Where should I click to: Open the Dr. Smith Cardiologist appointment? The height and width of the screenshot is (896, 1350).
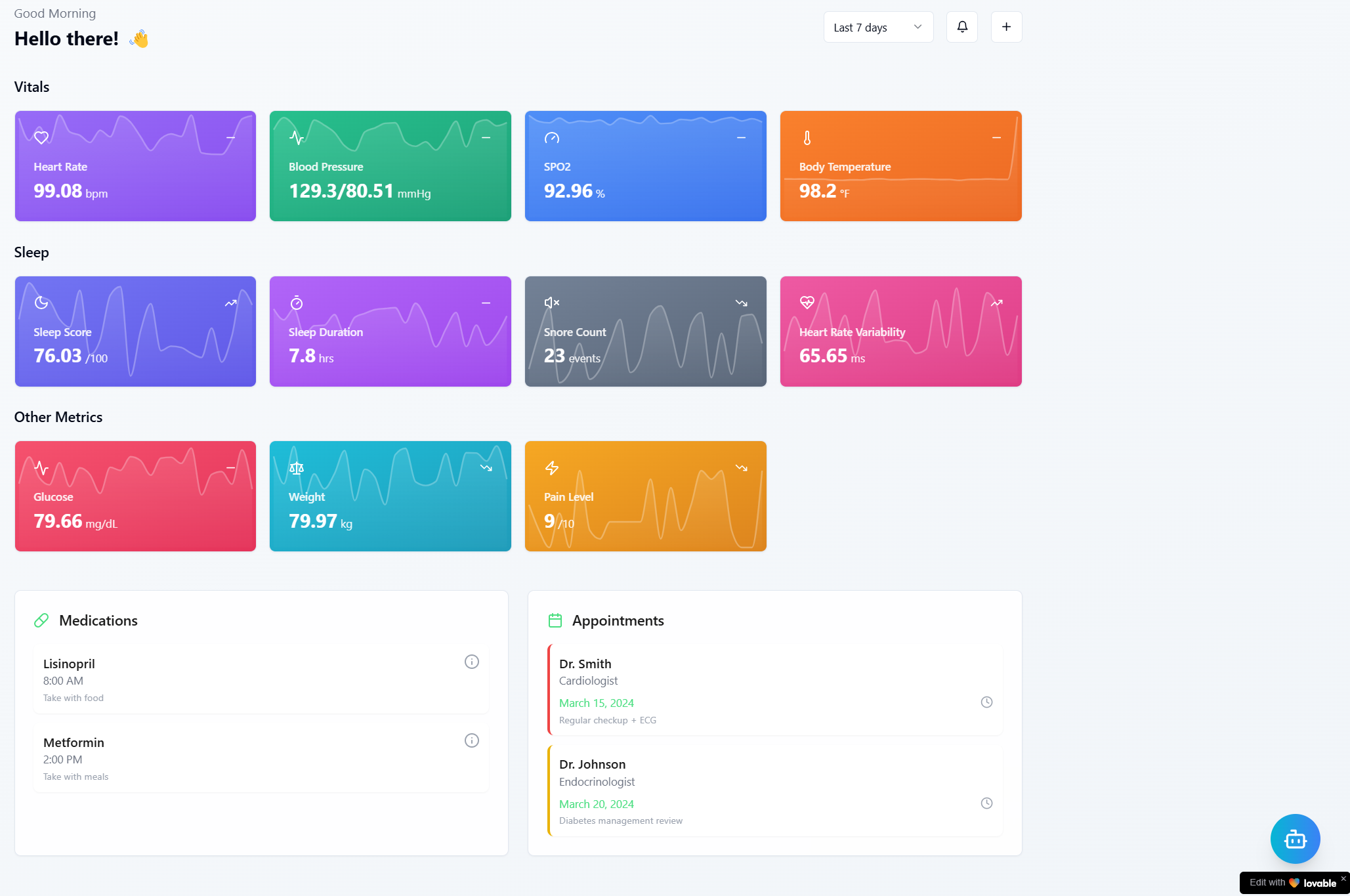774,690
